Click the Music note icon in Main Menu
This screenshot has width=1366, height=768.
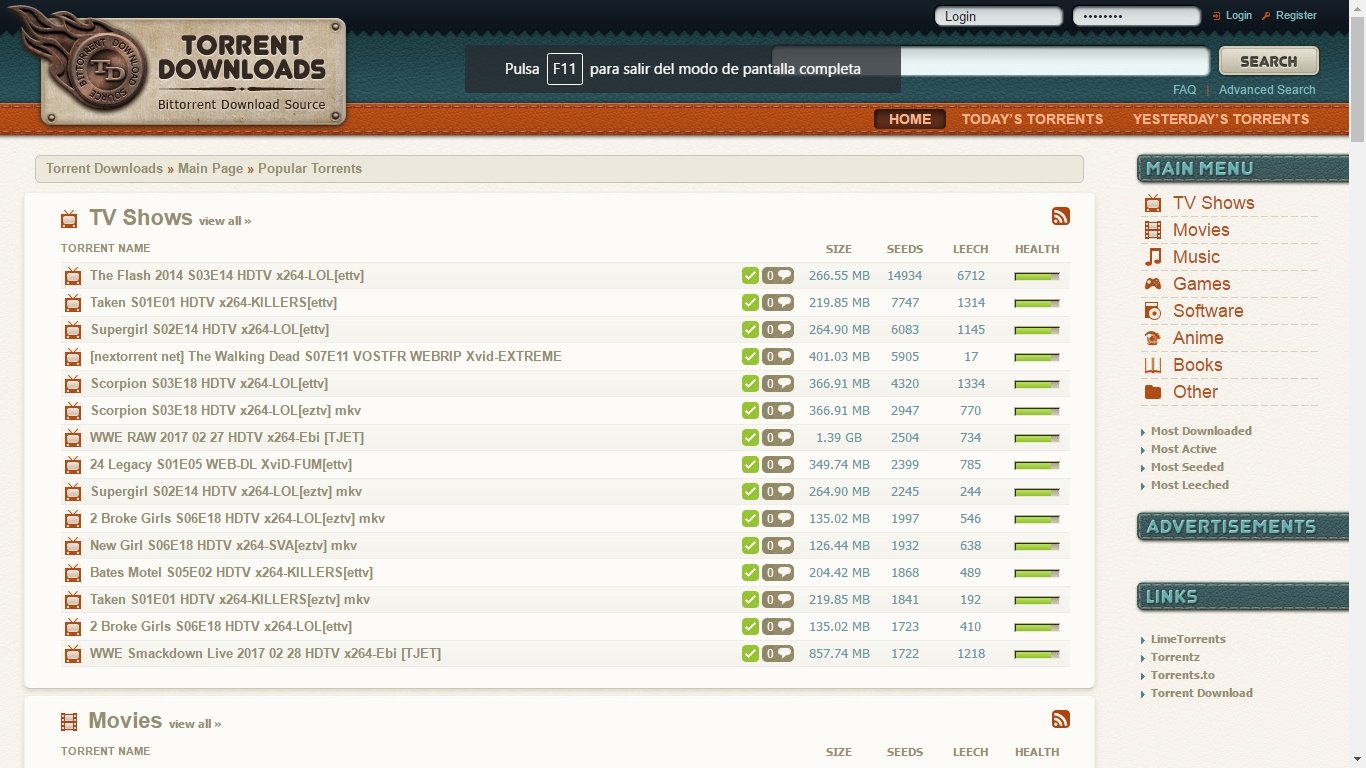coord(1153,257)
